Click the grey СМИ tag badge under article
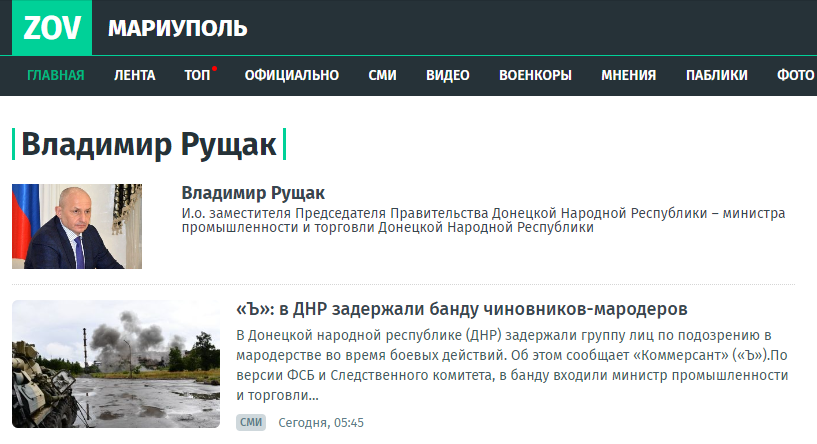The height and width of the screenshot is (444, 817). click(x=251, y=423)
